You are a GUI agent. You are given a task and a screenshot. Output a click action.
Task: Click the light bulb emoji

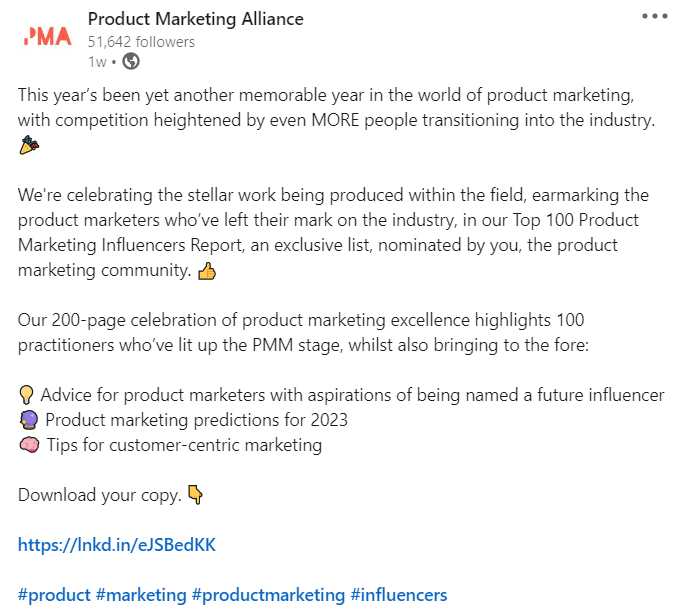[x=26, y=395]
